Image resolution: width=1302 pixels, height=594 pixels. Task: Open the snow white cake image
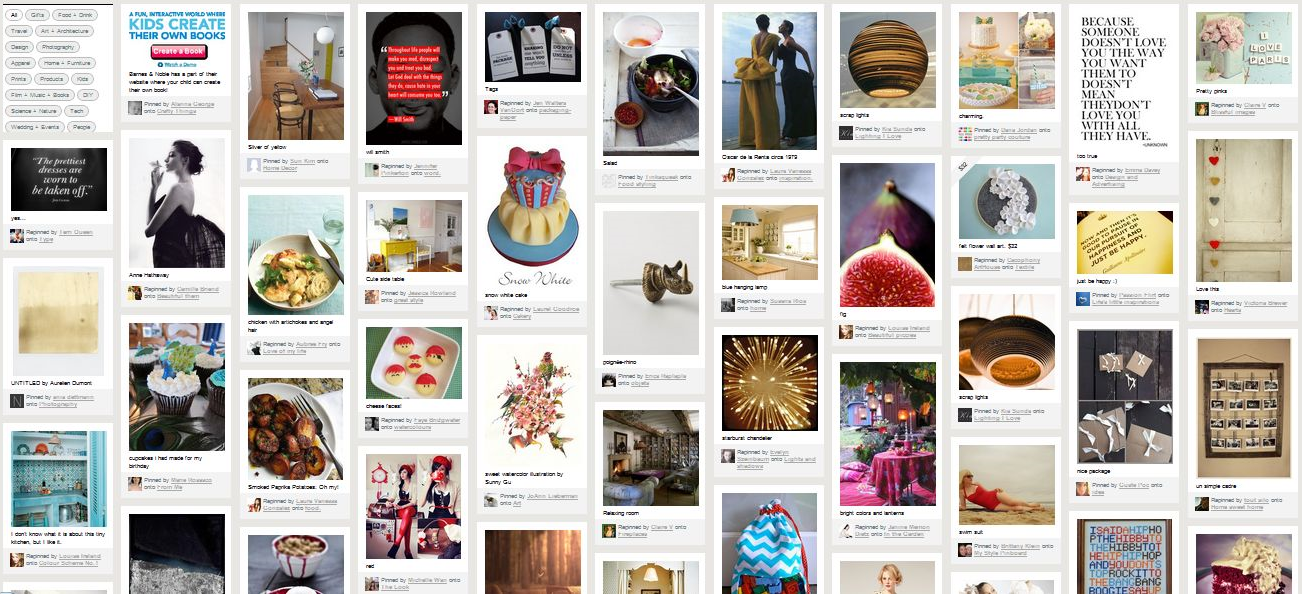point(532,212)
